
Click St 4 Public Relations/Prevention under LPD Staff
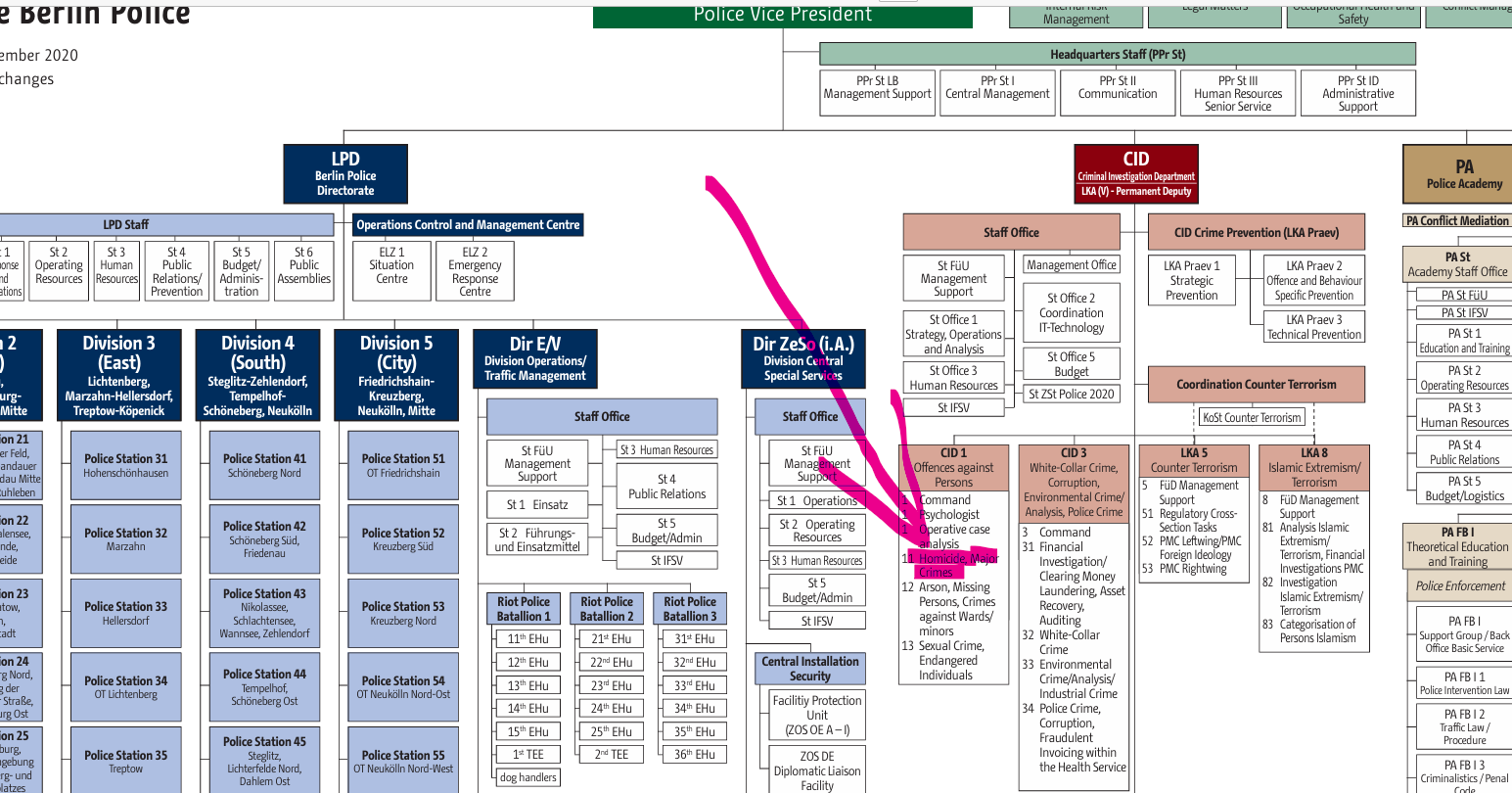(177, 271)
